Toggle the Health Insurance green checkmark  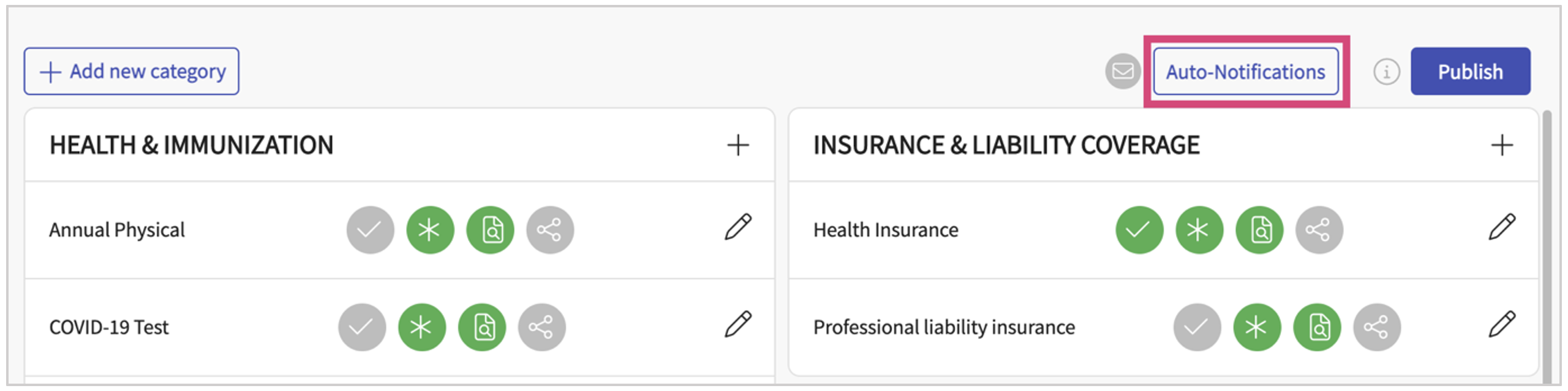tap(1139, 230)
